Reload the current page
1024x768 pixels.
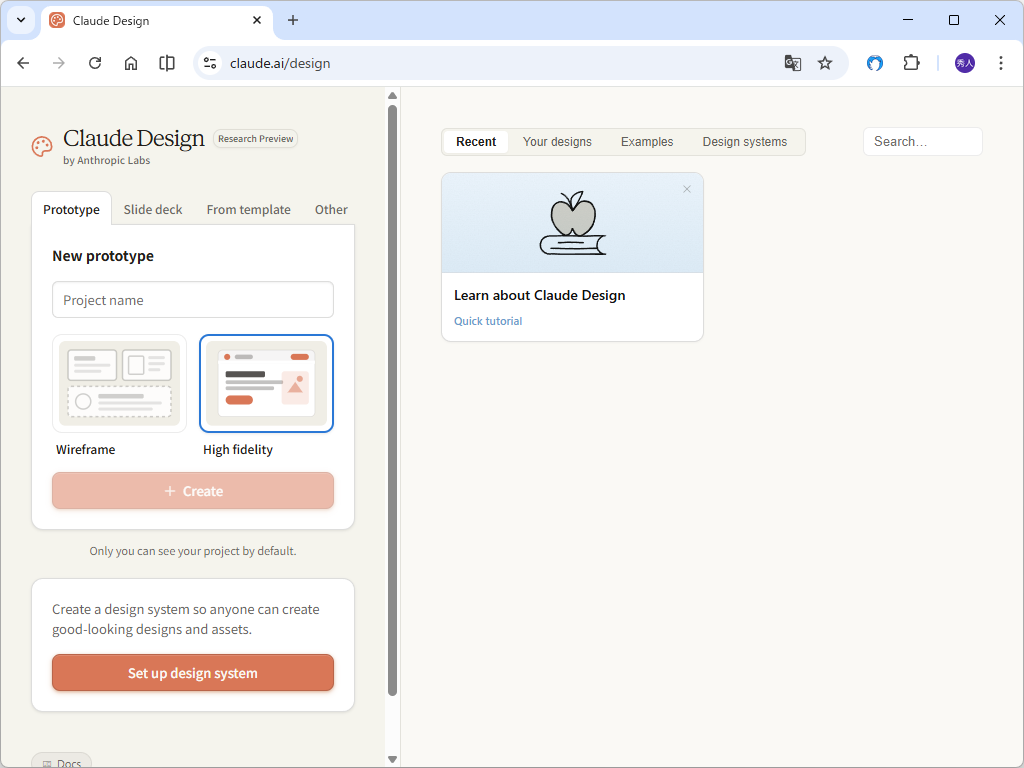coord(95,63)
